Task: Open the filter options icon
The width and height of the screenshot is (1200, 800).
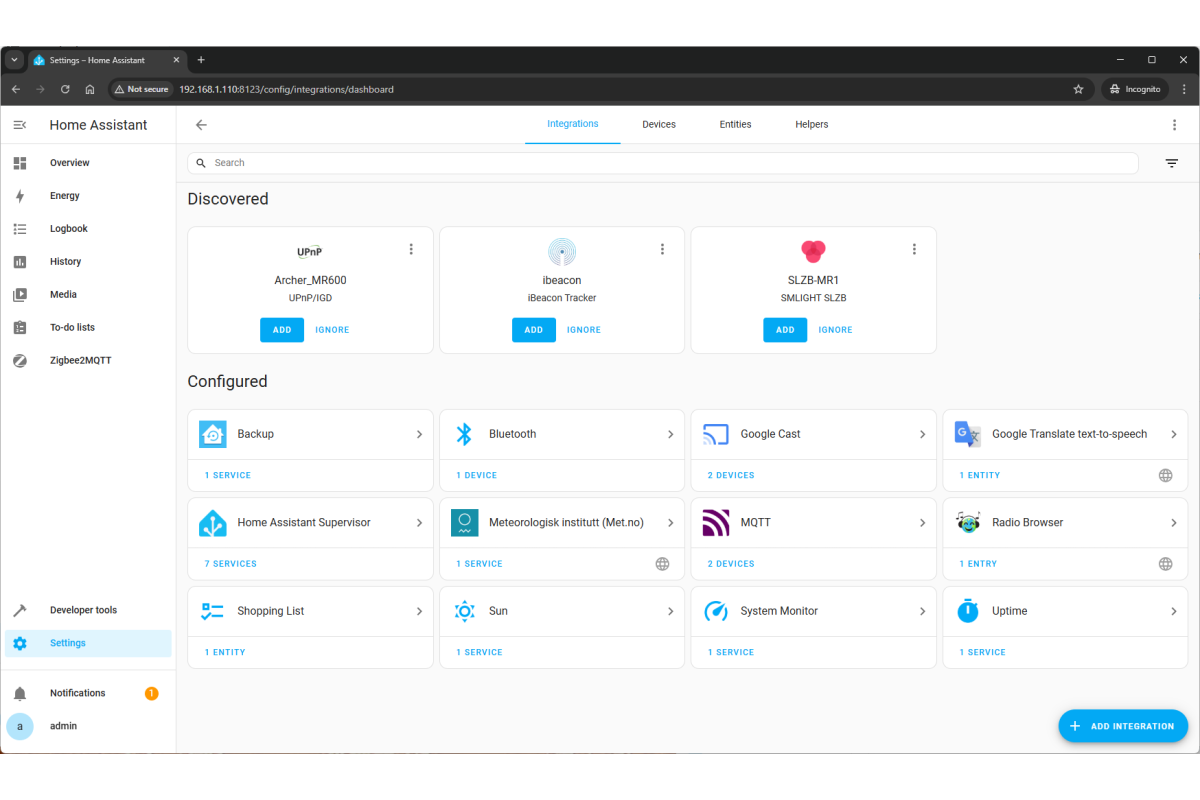Action: pyautogui.click(x=1171, y=163)
